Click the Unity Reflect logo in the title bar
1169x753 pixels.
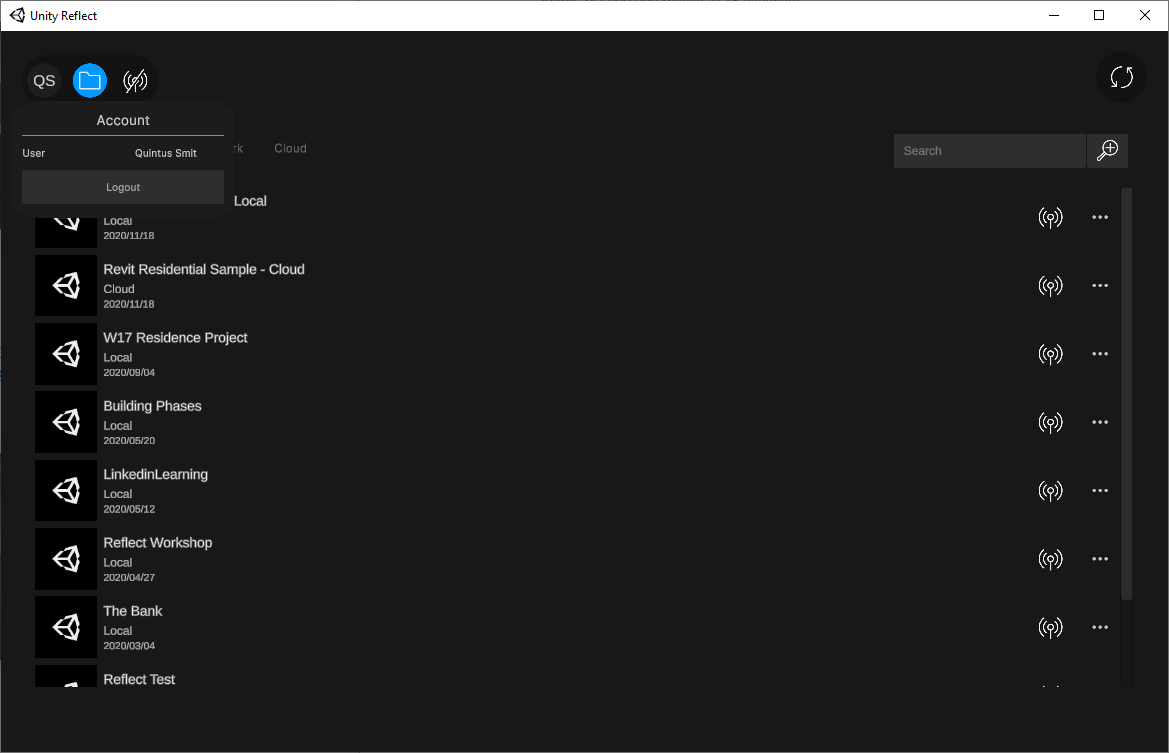(17, 15)
